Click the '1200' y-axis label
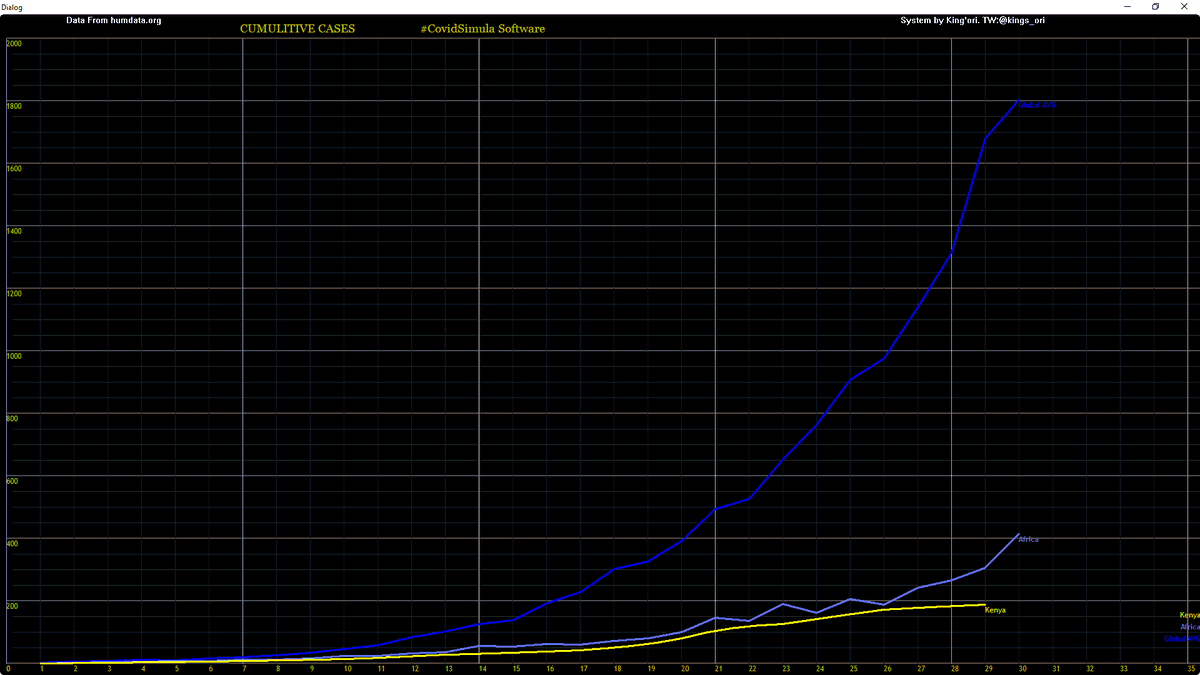Viewport: 1200px width, 675px height. 14,294
